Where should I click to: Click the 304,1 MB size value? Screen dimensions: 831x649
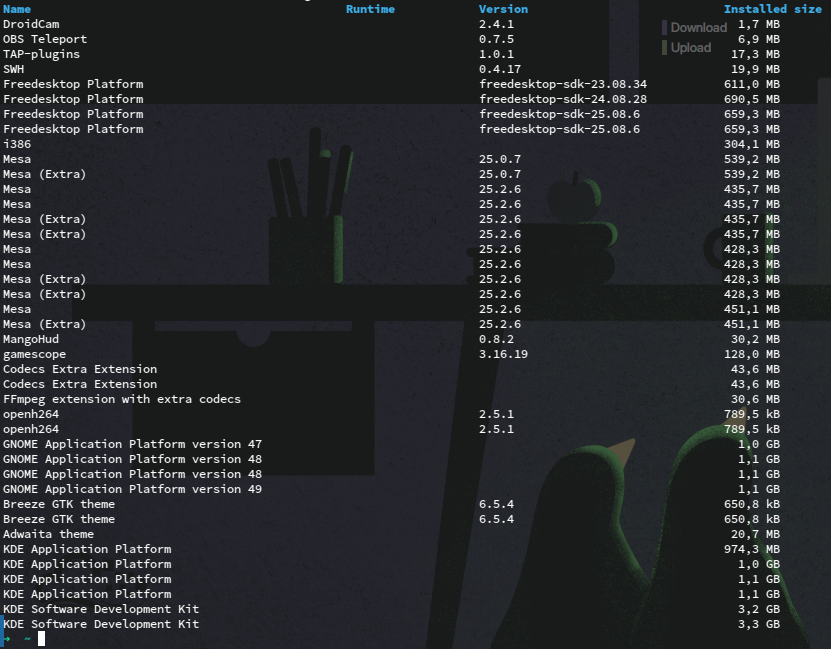(752, 144)
